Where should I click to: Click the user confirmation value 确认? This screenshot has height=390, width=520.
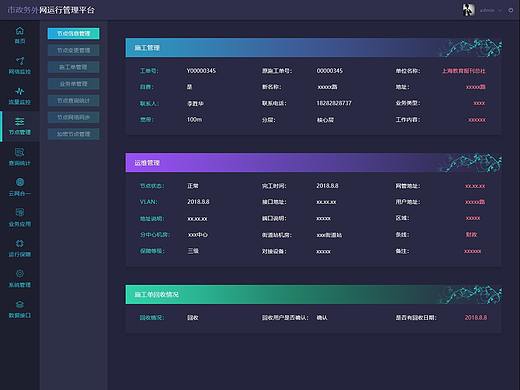click(x=322, y=317)
